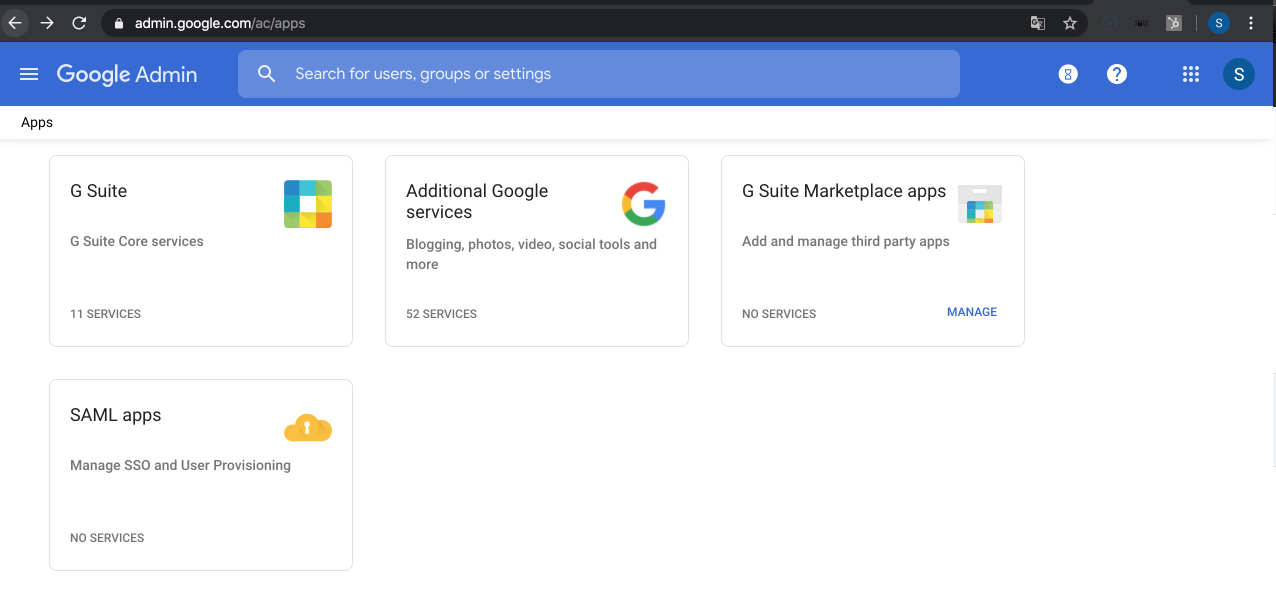The height and width of the screenshot is (595, 1276).
Task: Select the Apps breadcrumb
Action: 36,122
